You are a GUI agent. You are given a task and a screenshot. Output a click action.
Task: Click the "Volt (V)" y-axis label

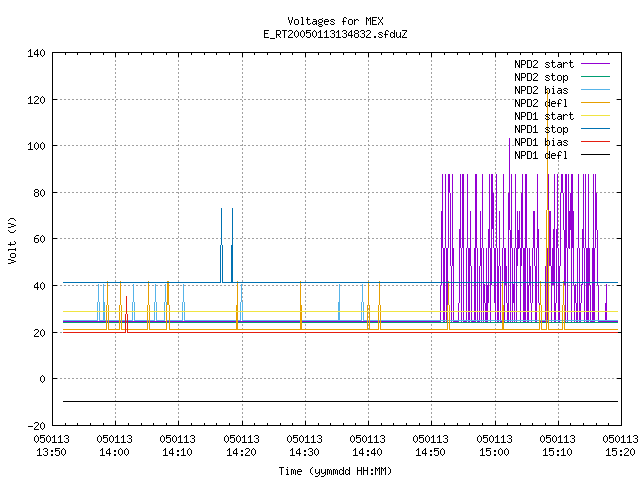click(12, 240)
